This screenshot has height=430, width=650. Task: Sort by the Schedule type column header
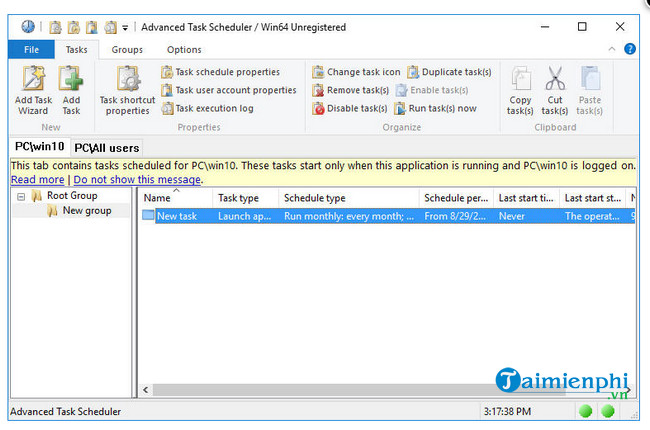[x=349, y=198]
